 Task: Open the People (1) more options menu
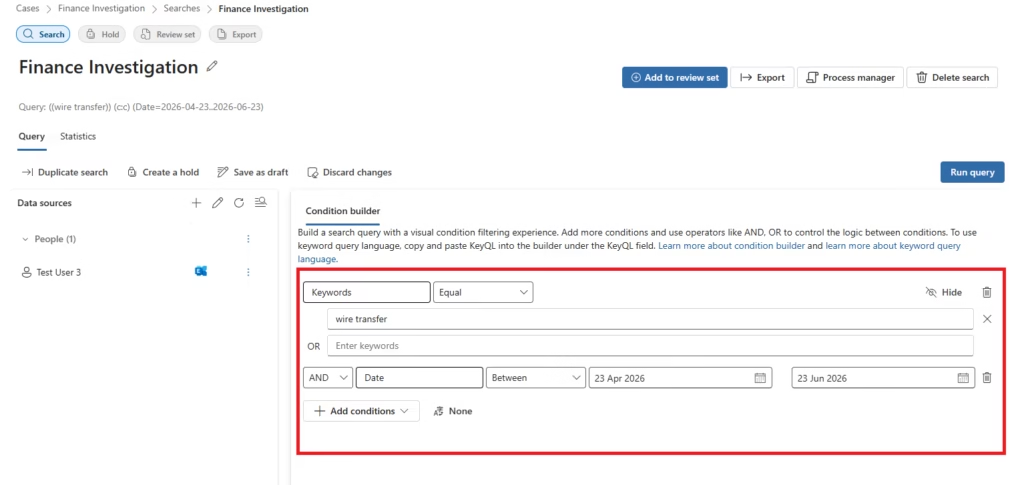248,239
